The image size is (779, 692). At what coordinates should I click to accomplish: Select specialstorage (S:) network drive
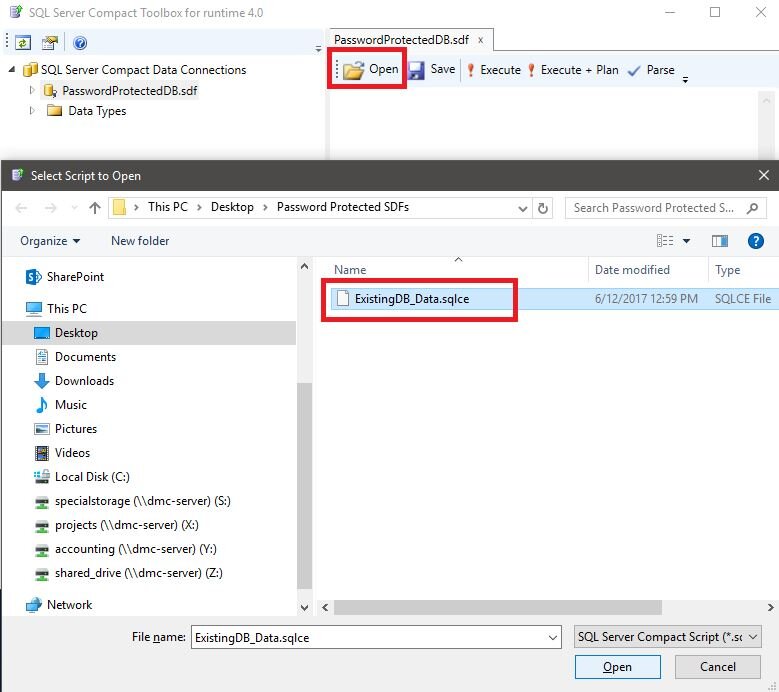click(x=133, y=501)
